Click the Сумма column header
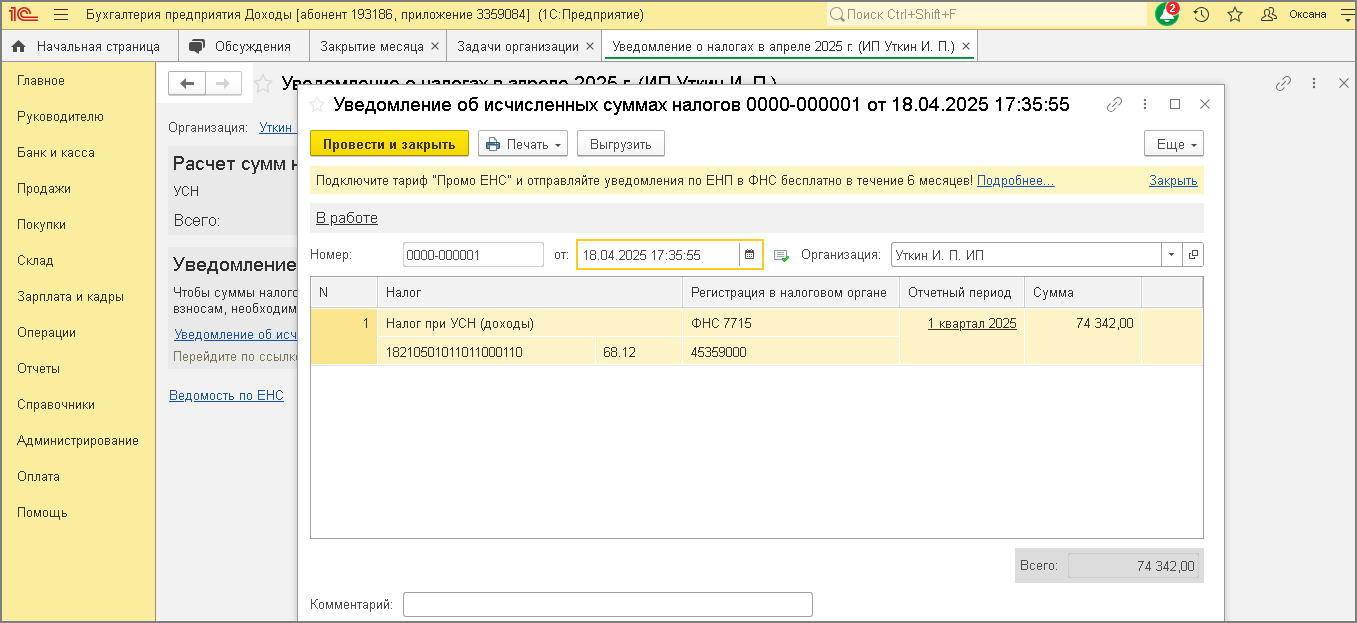The image size is (1357, 623). (x=1083, y=292)
